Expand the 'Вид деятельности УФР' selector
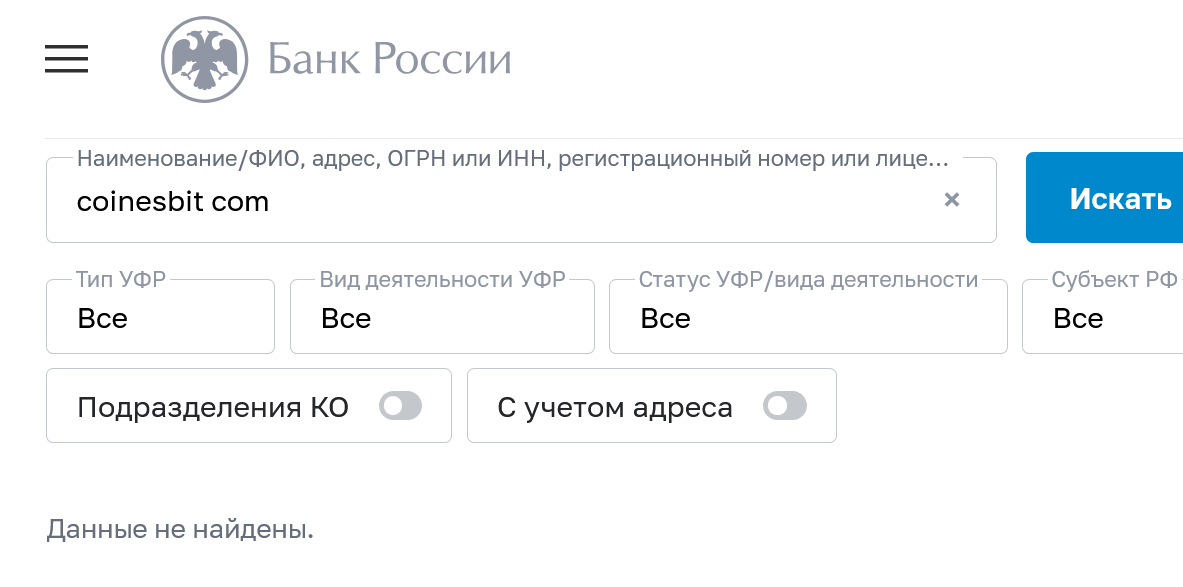 point(441,317)
